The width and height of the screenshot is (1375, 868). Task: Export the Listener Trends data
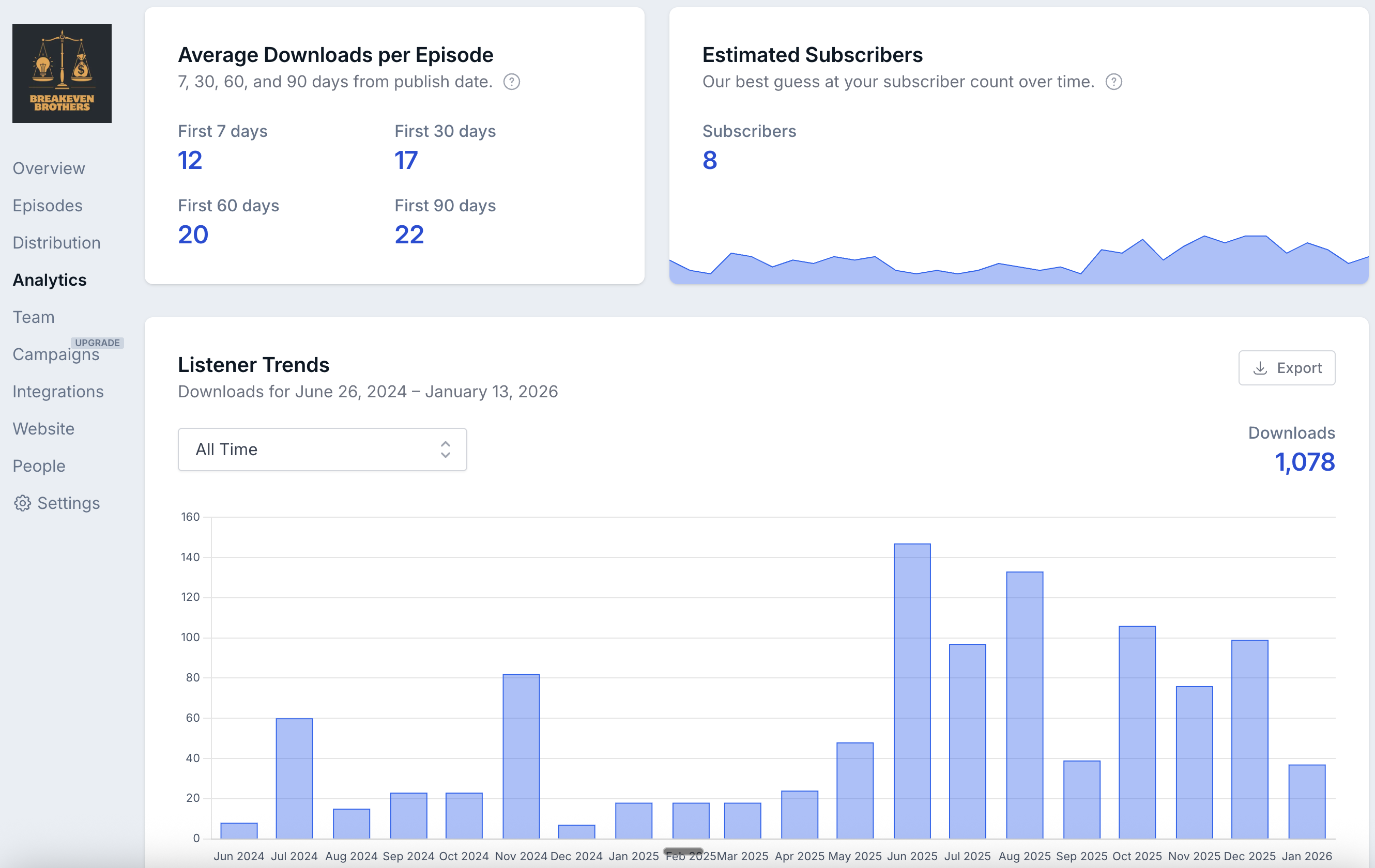1287,368
